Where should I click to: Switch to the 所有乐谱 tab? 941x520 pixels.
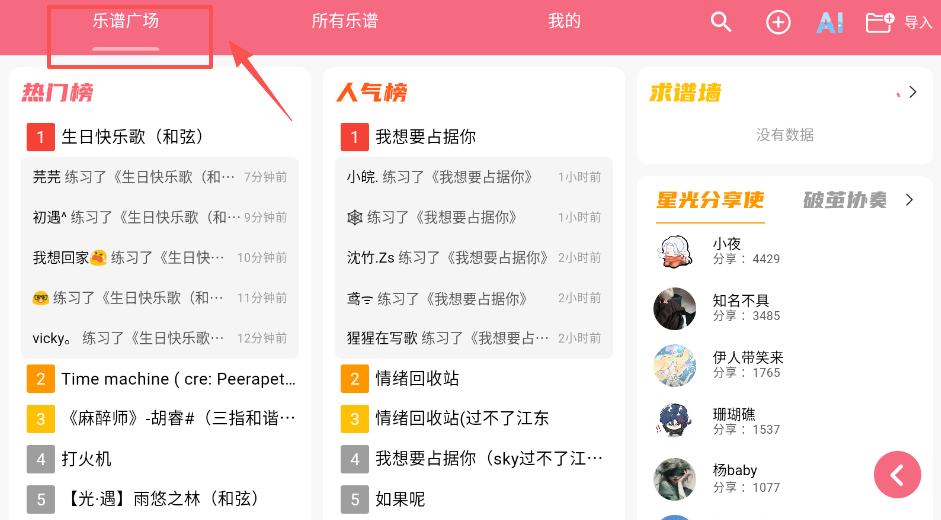click(x=344, y=21)
